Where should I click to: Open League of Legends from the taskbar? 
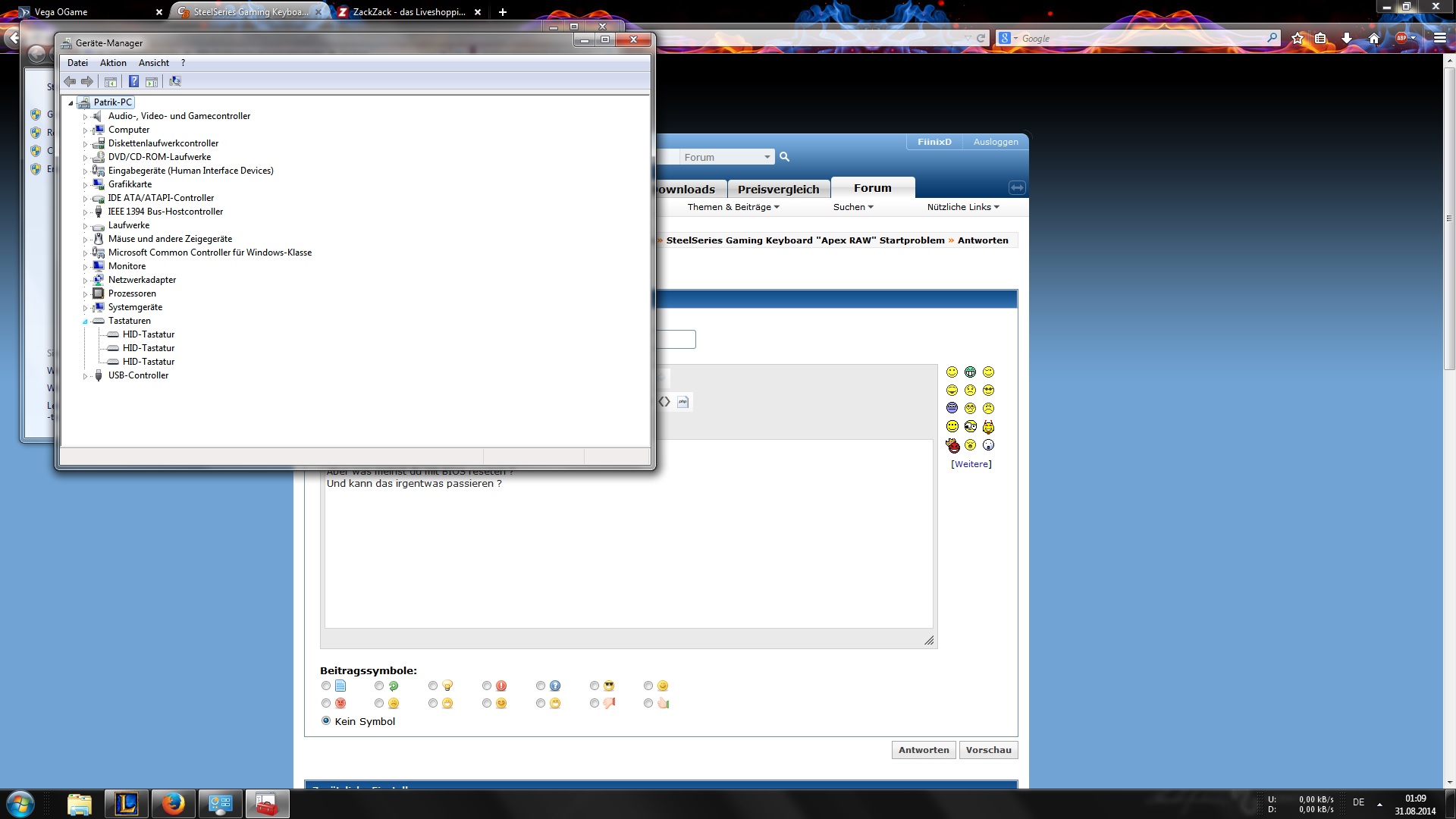click(x=126, y=804)
